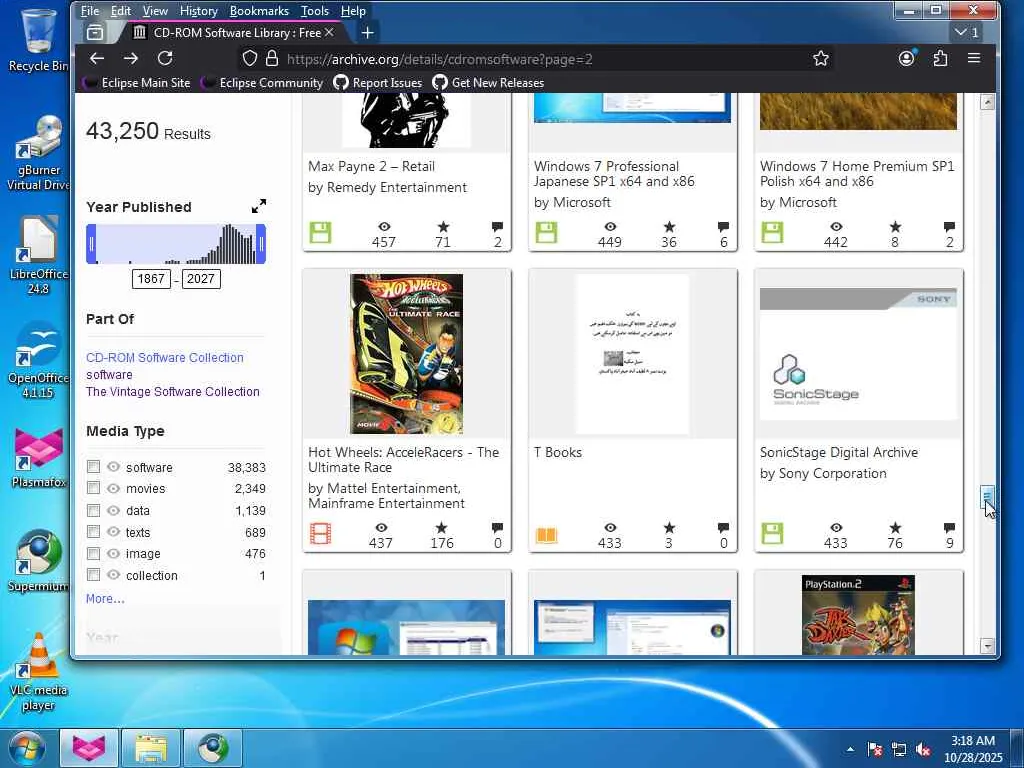
Task: Open the browser account icon
Action: tap(906, 58)
